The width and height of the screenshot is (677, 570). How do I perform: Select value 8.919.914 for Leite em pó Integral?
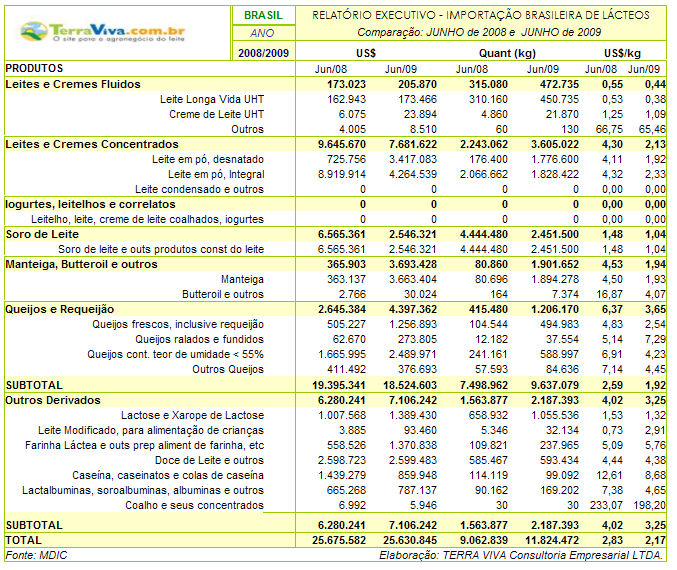[x=342, y=174]
